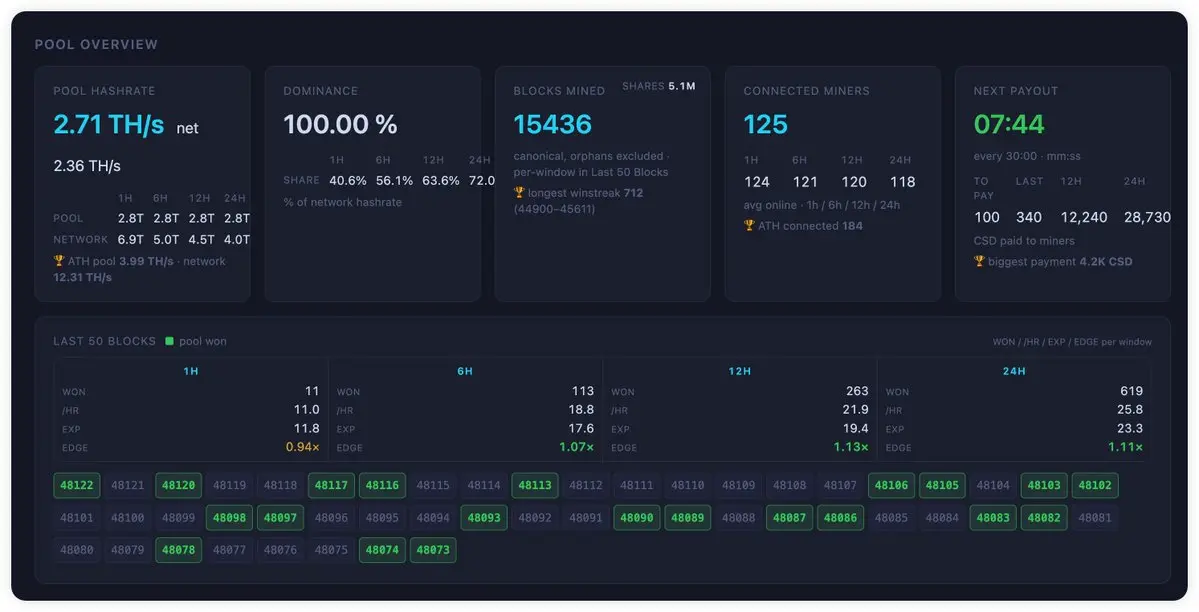Click the 124 miners 1H average
This screenshot has width=1199, height=612.
pyautogui.click(x=757, y=182)
